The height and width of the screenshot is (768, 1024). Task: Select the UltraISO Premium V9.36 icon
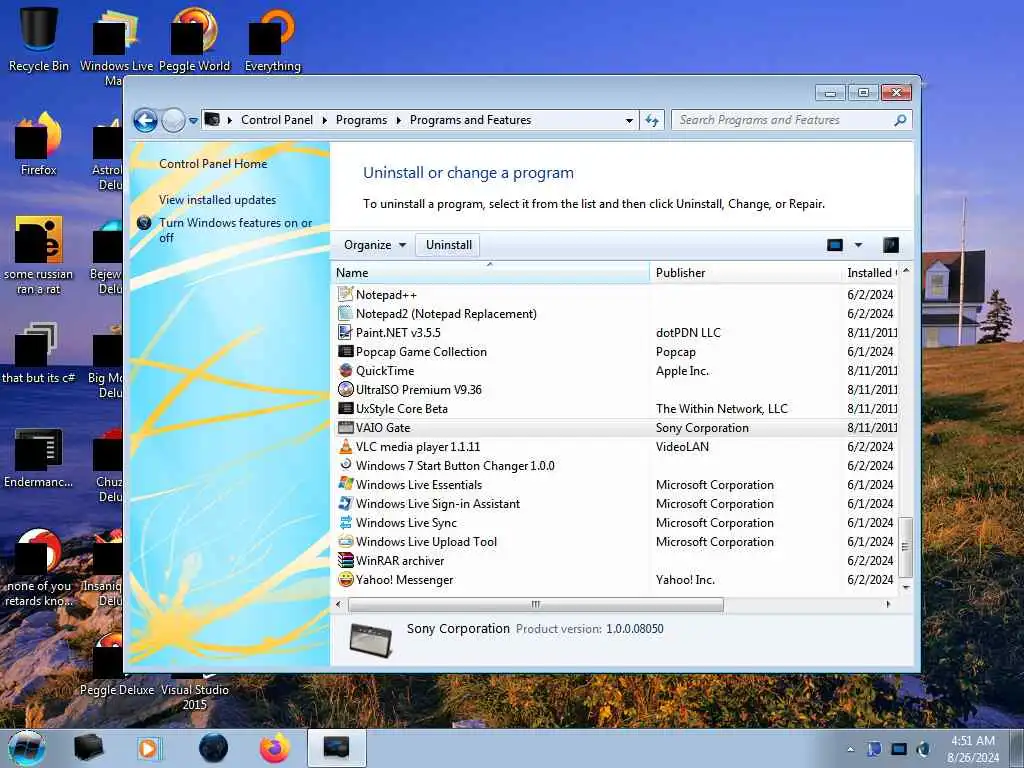pos(345,389)
